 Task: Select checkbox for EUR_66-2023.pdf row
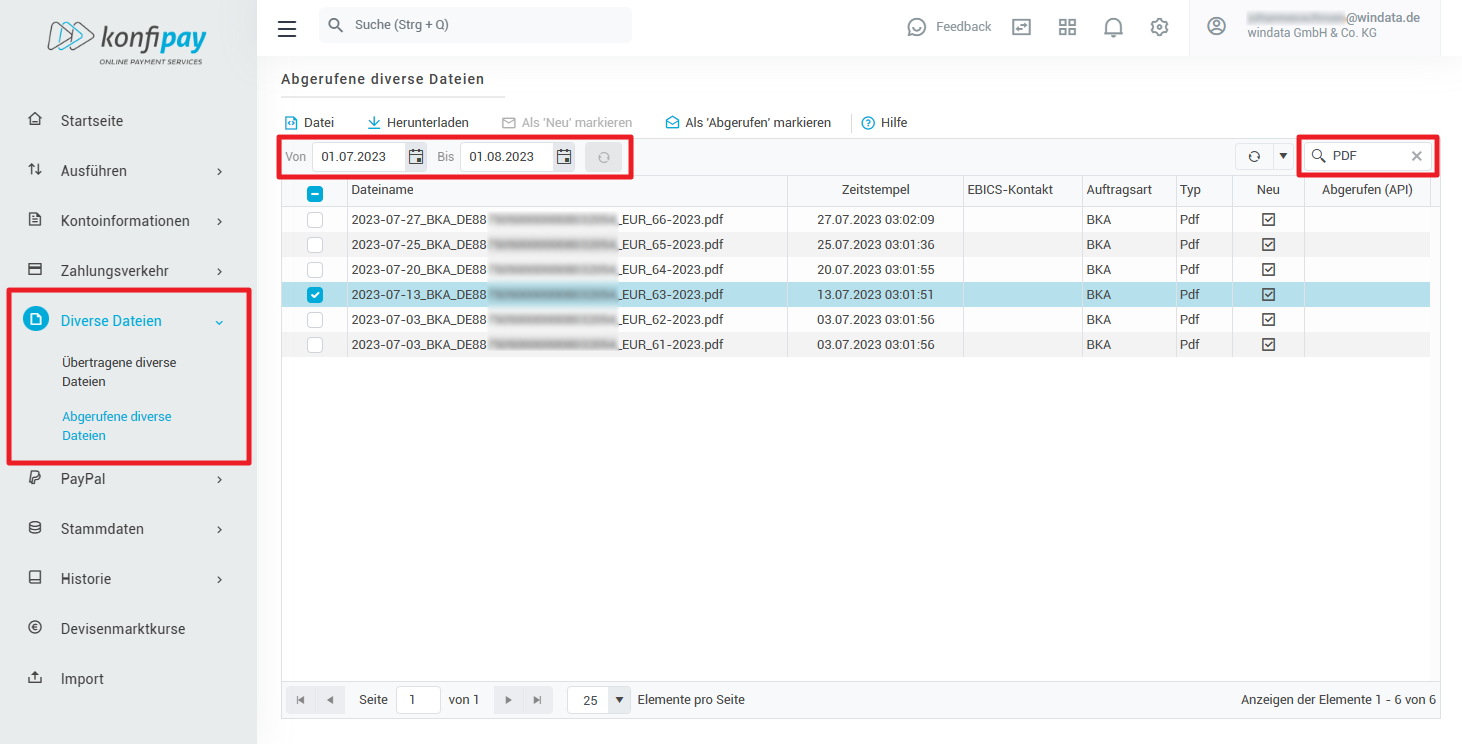click(x=315, y=220)
